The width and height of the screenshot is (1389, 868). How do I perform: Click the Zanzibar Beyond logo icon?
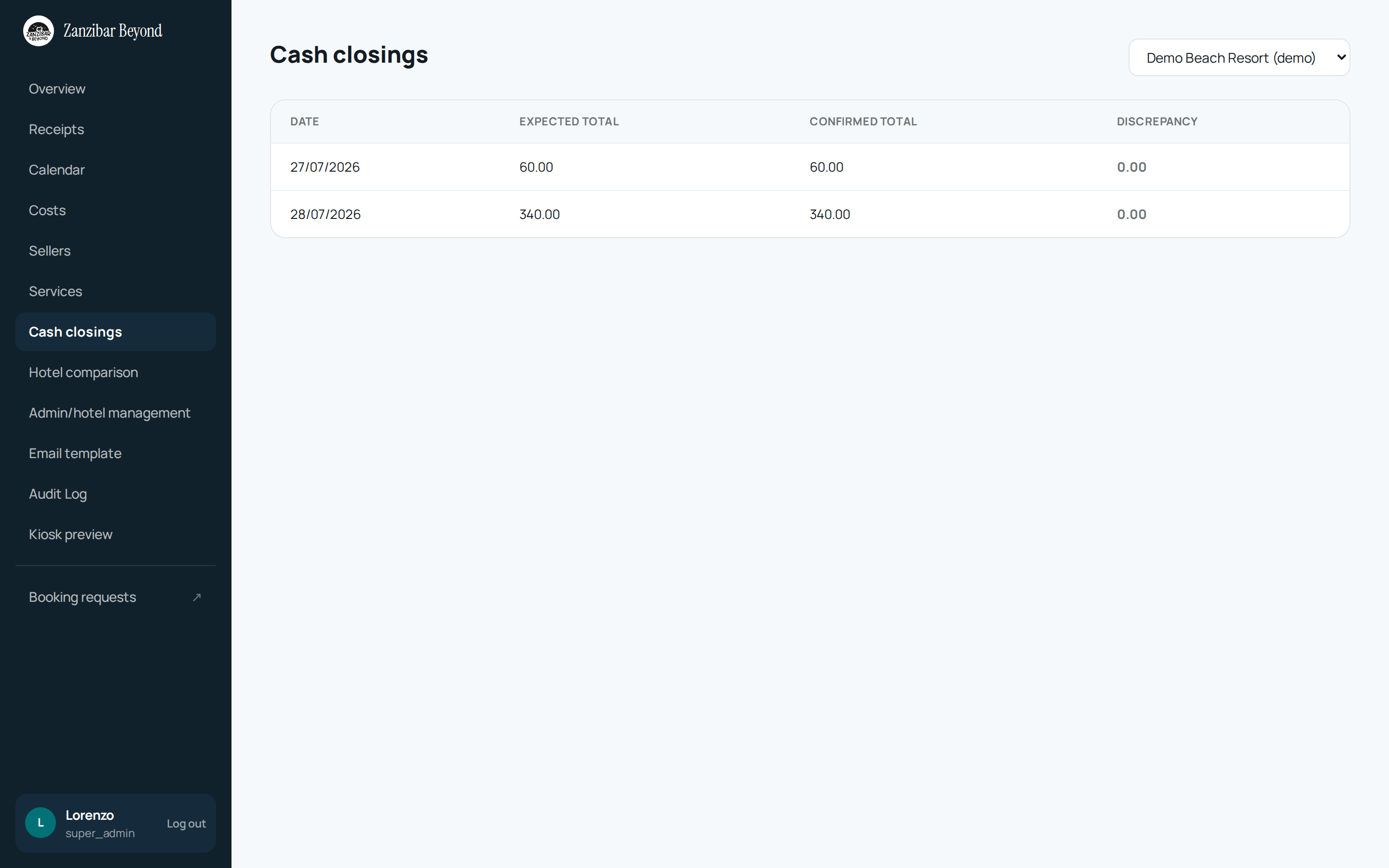pos(39,31)
